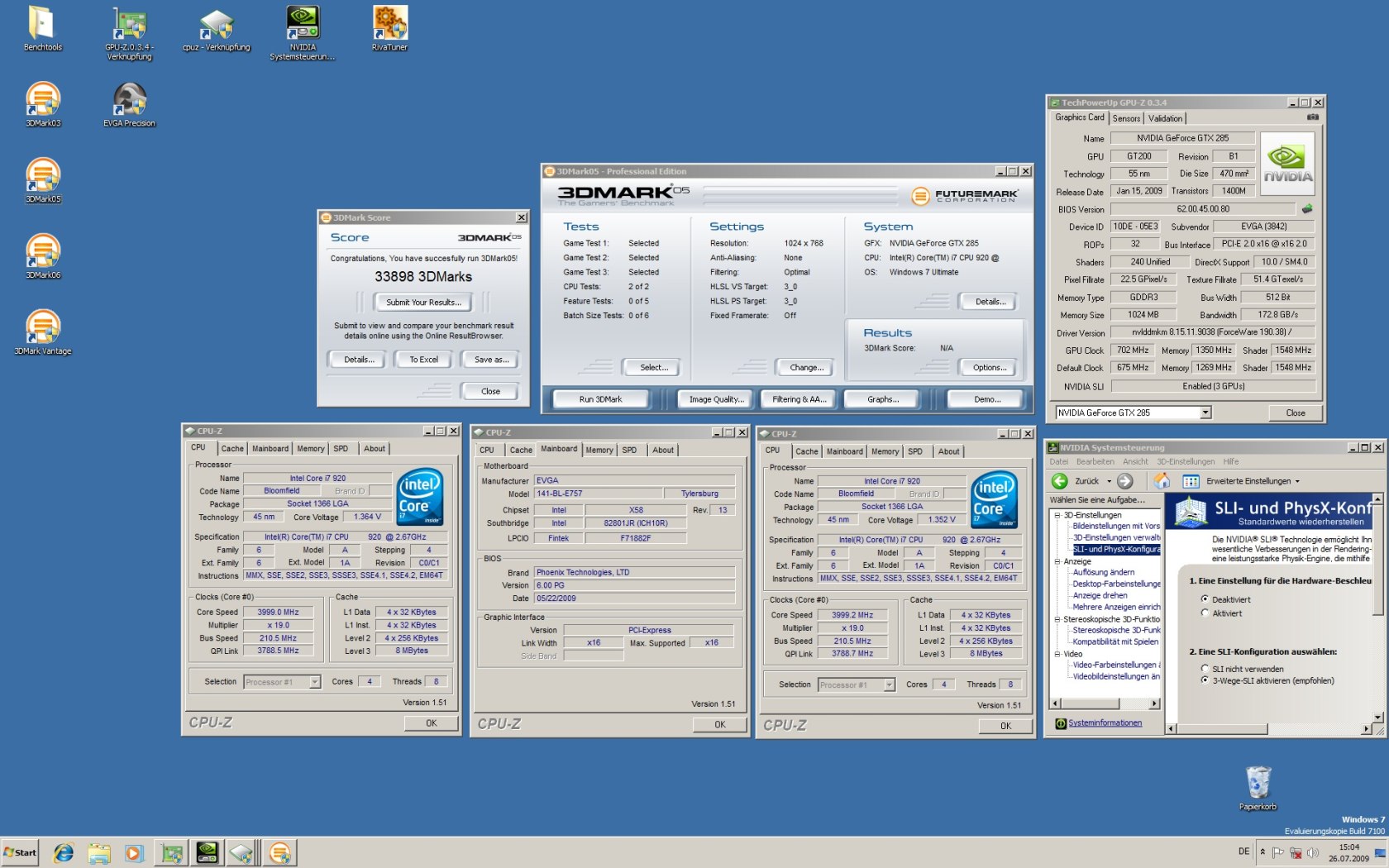
Task: Click the GPU-Z screenshot camera icon
Action: click(x=1312, y=117)
